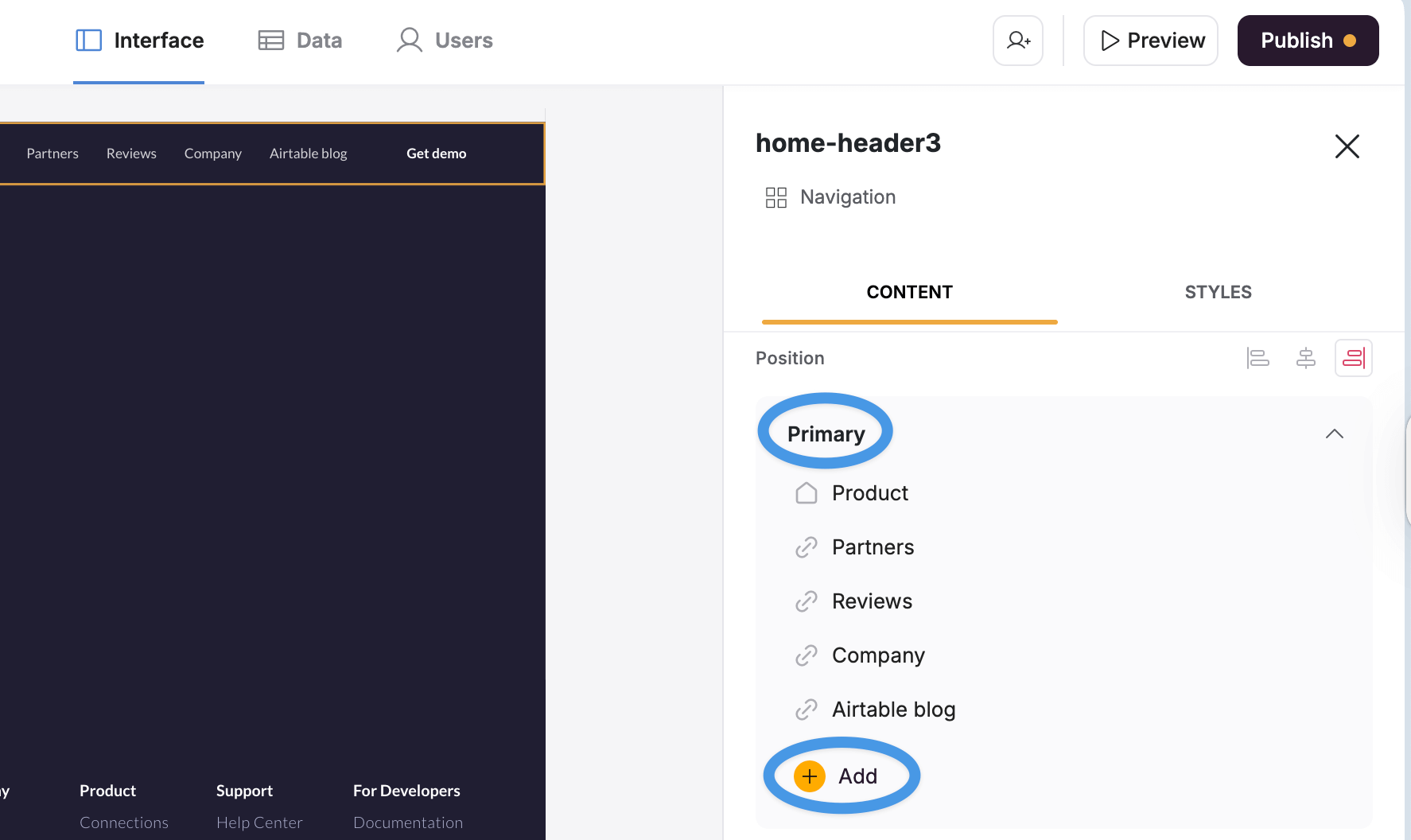The image size is (1411, 840).
Task: Click Get demo in the header preview
Action: click(x=436, y=154)
